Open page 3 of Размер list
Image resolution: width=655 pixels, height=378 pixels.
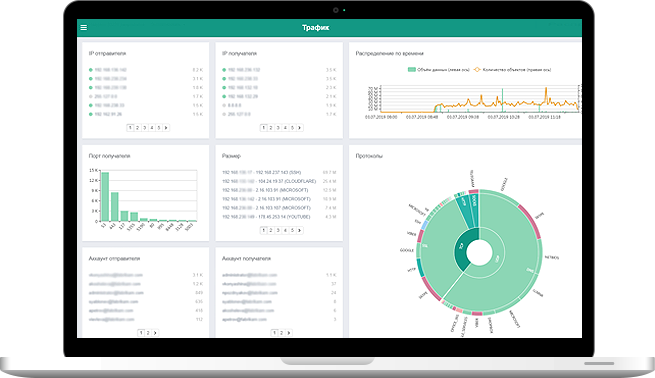point(278,230)
